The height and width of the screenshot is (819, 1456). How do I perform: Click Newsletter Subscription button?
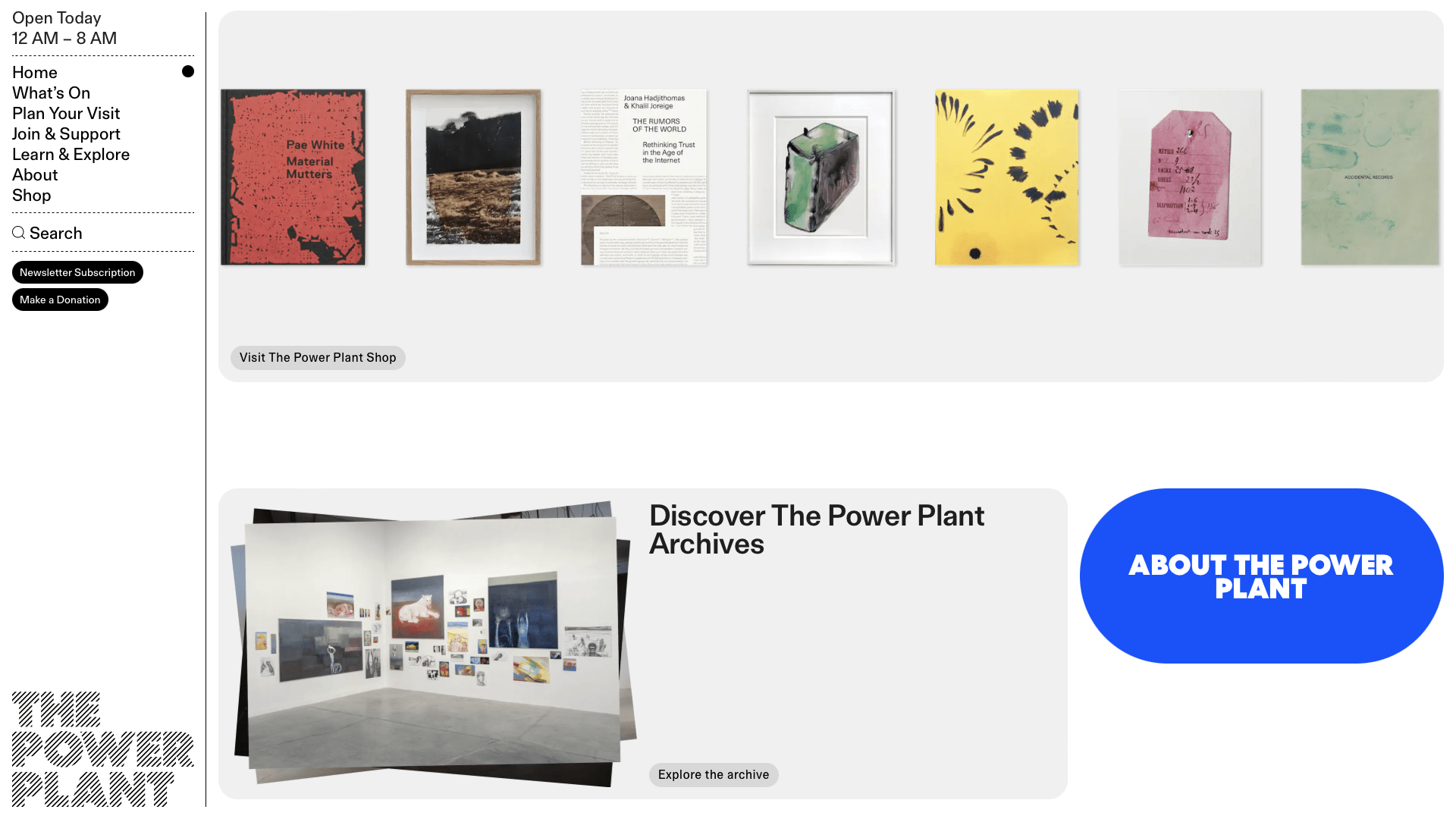coord(77,272)
